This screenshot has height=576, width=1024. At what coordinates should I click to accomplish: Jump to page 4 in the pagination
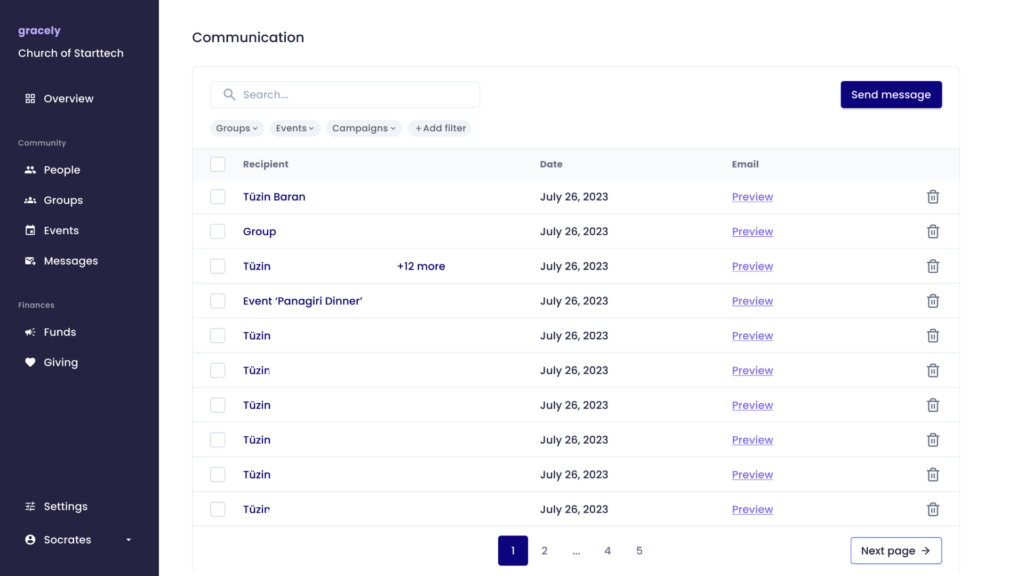pos(607,551)
